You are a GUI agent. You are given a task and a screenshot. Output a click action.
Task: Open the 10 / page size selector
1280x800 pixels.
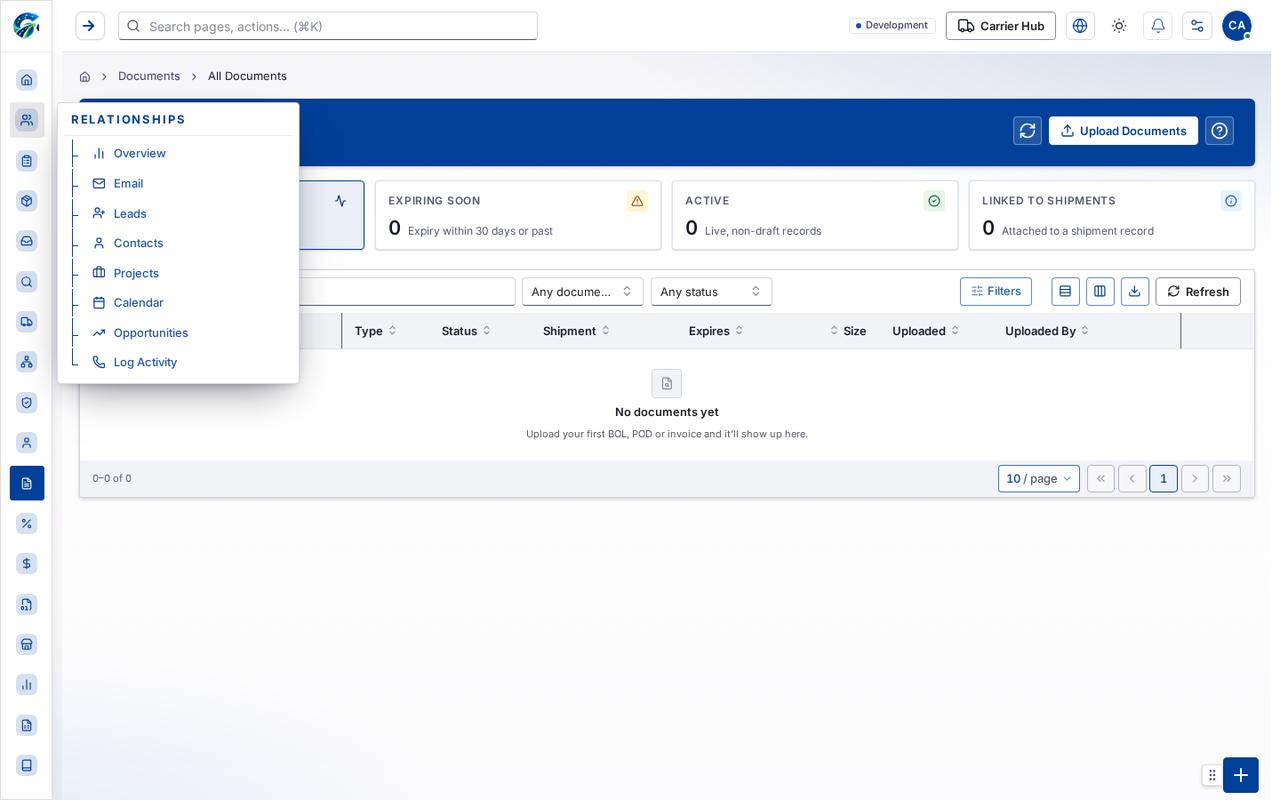point(1039,479)
